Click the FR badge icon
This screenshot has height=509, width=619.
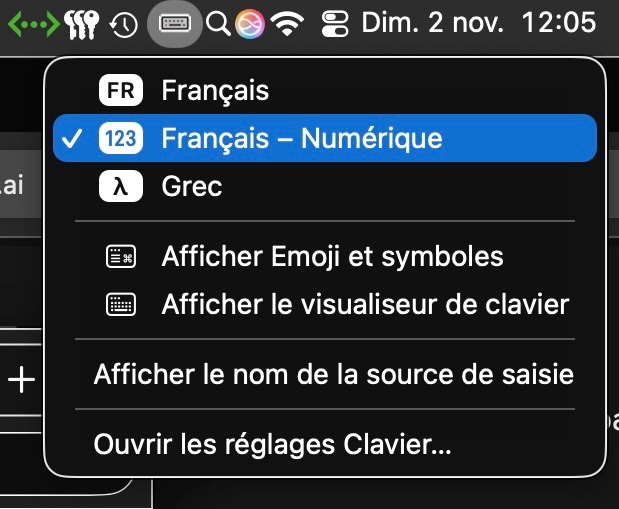[x=122, y=91]
